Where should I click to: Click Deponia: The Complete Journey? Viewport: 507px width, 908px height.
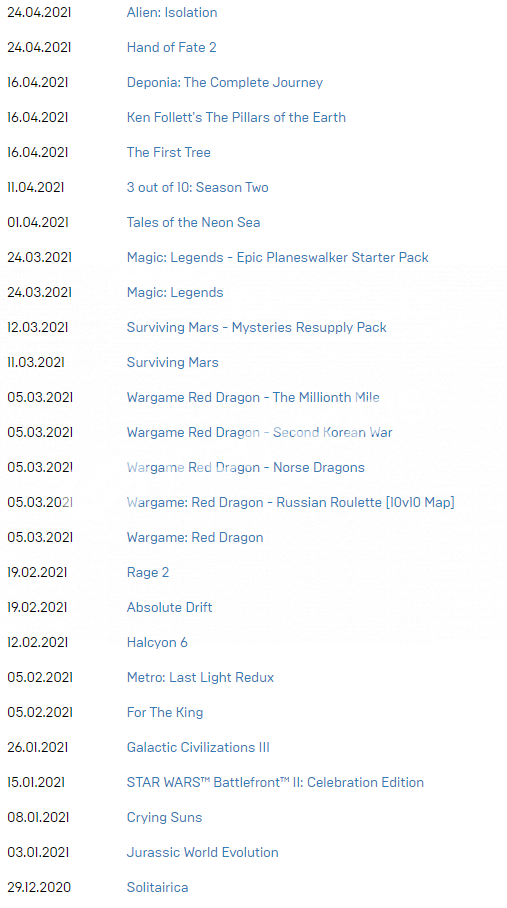tap(225, 82)
